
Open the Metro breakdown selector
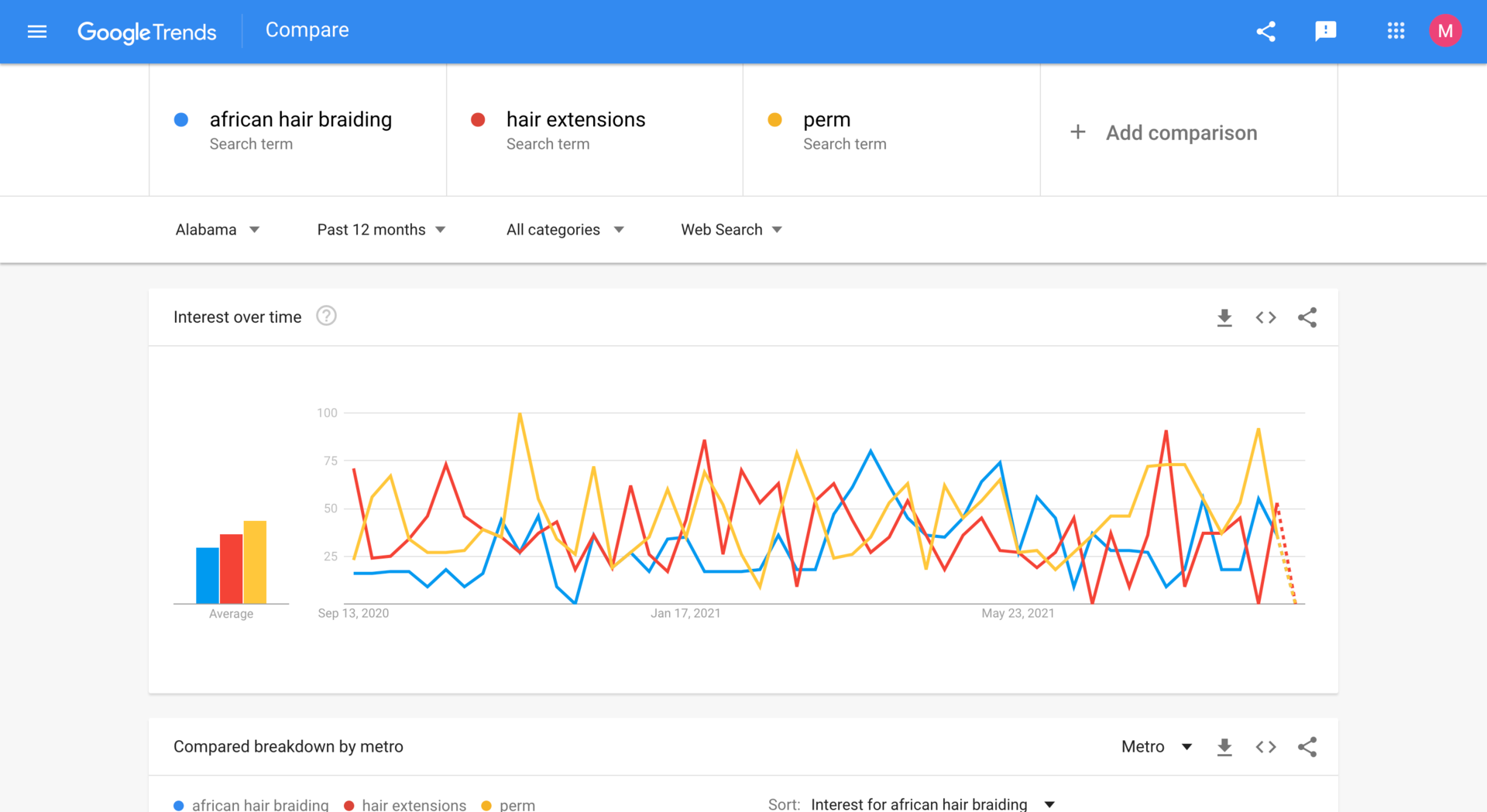1156,747
